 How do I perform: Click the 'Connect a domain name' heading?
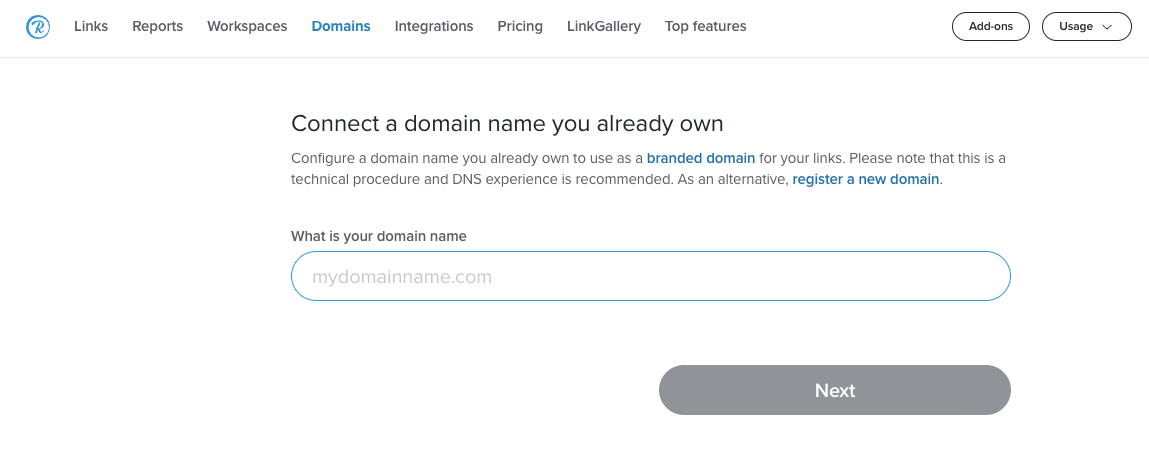(x=507, y=124)
